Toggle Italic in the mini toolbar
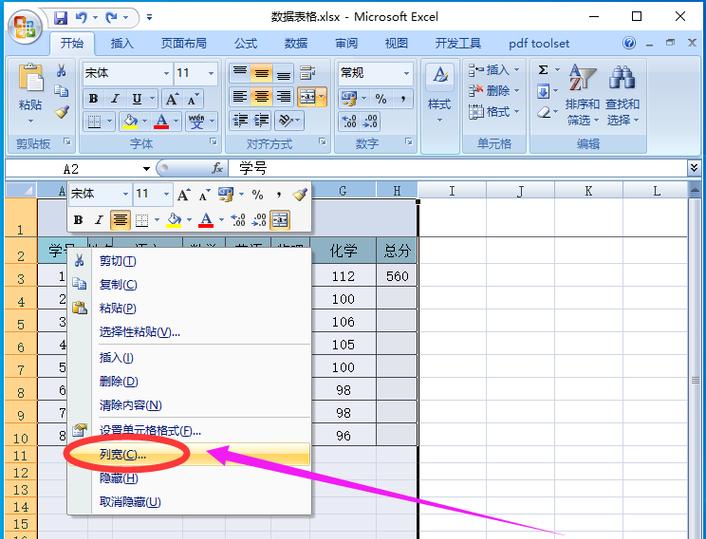706x539 pixels. (x=99, y=220)
